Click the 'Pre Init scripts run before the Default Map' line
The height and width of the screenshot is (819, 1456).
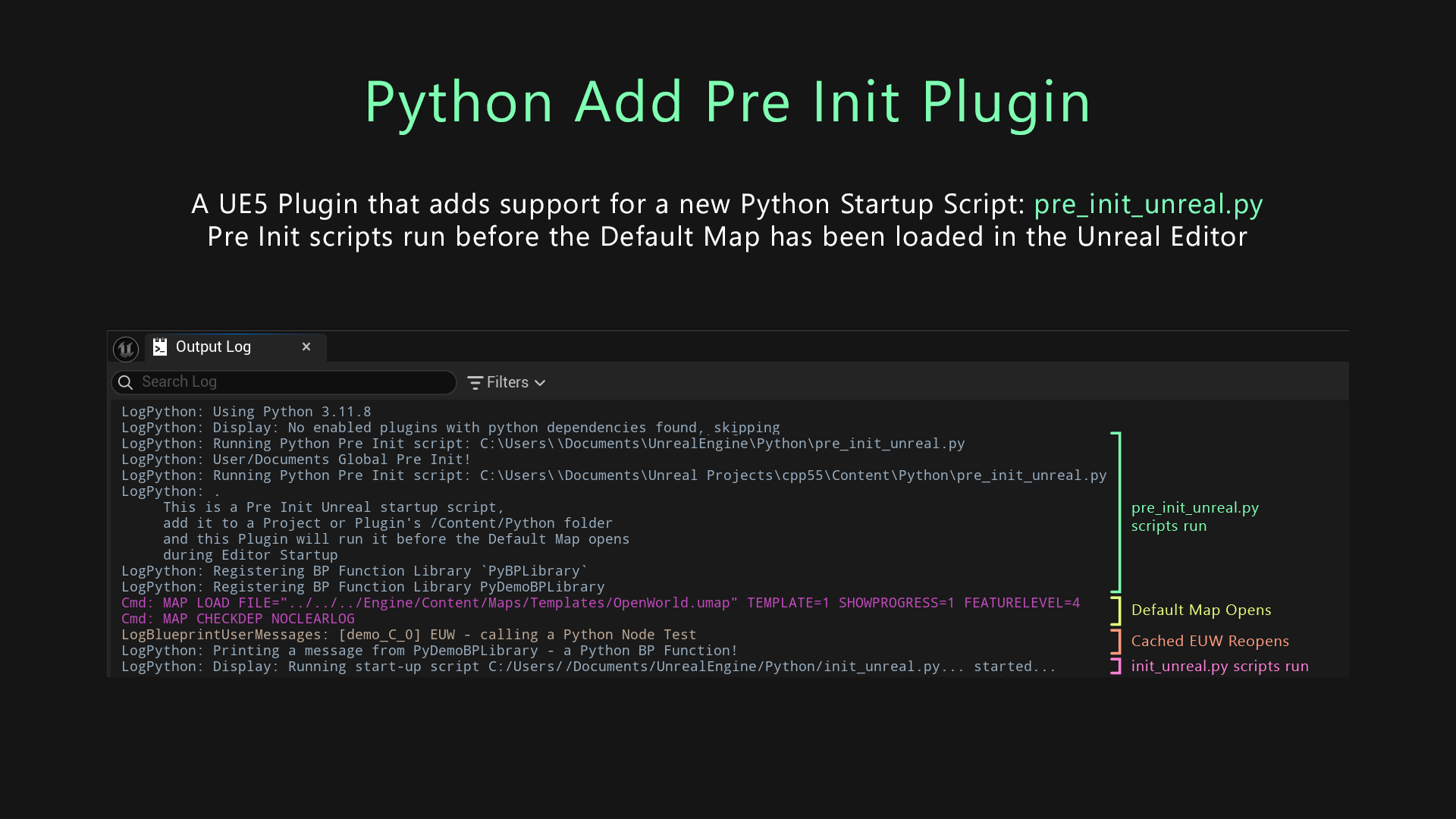click(727, 237)
